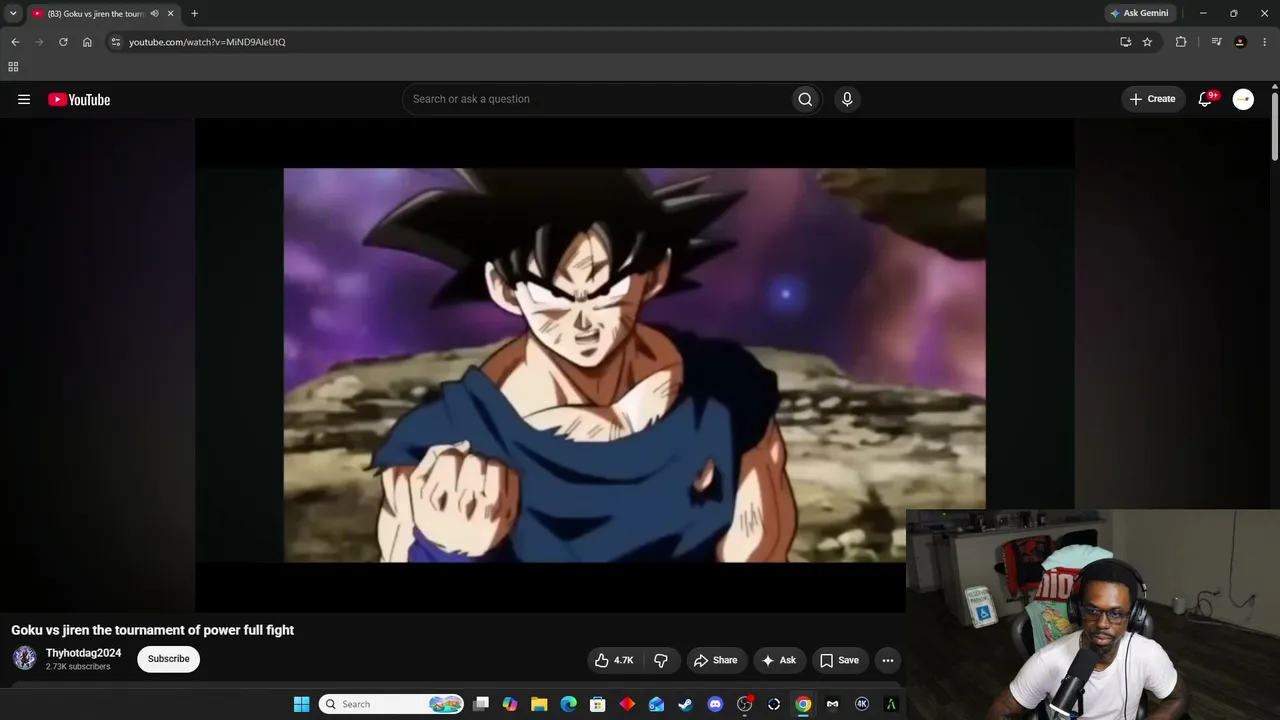The width and height of the screenshot is (1280, 720).
Task: Click the video player to pause
Action: [634, 365]
